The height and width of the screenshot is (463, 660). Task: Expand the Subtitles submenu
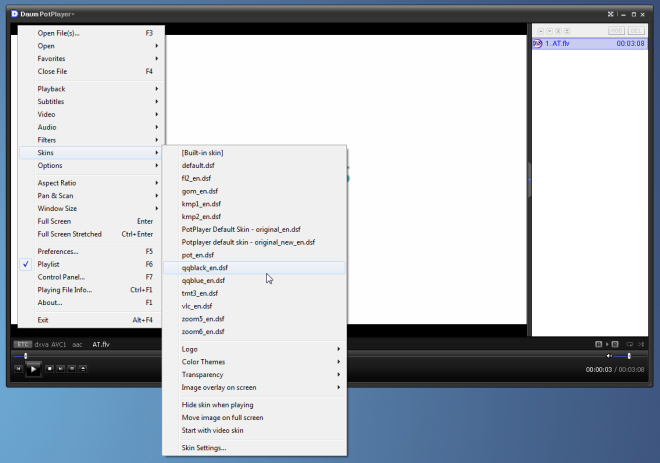pos(91,101)
